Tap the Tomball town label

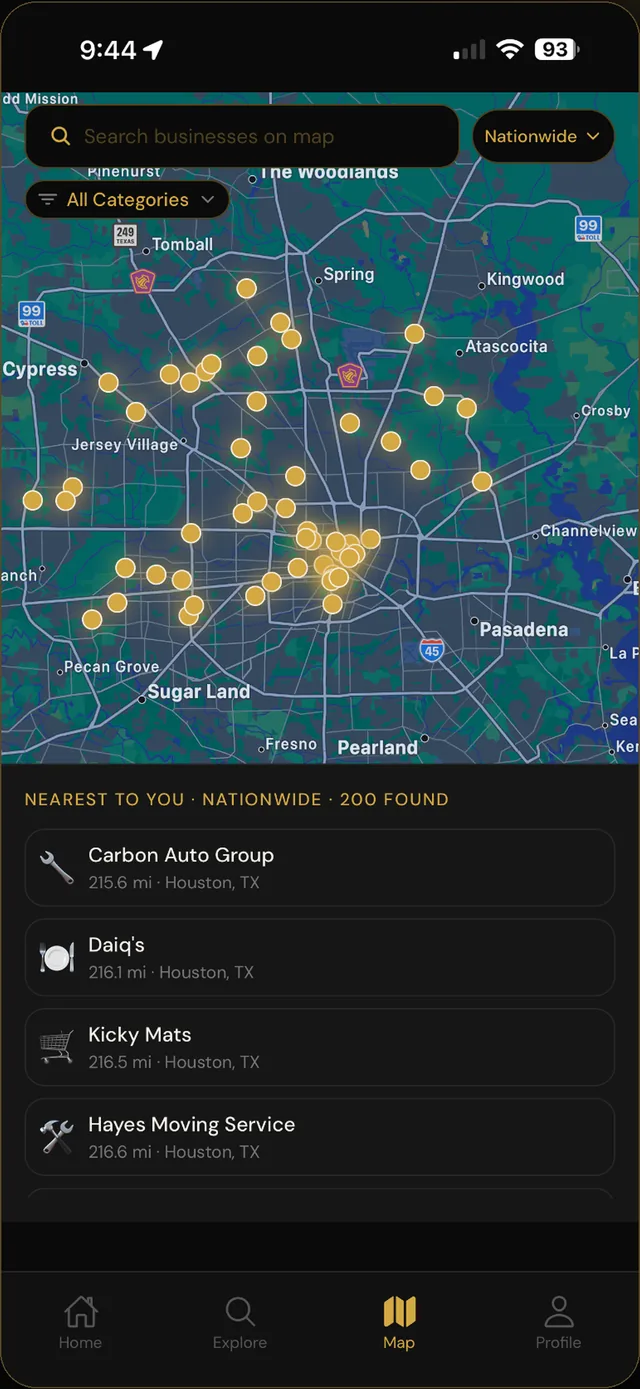[x=183, y=244]
